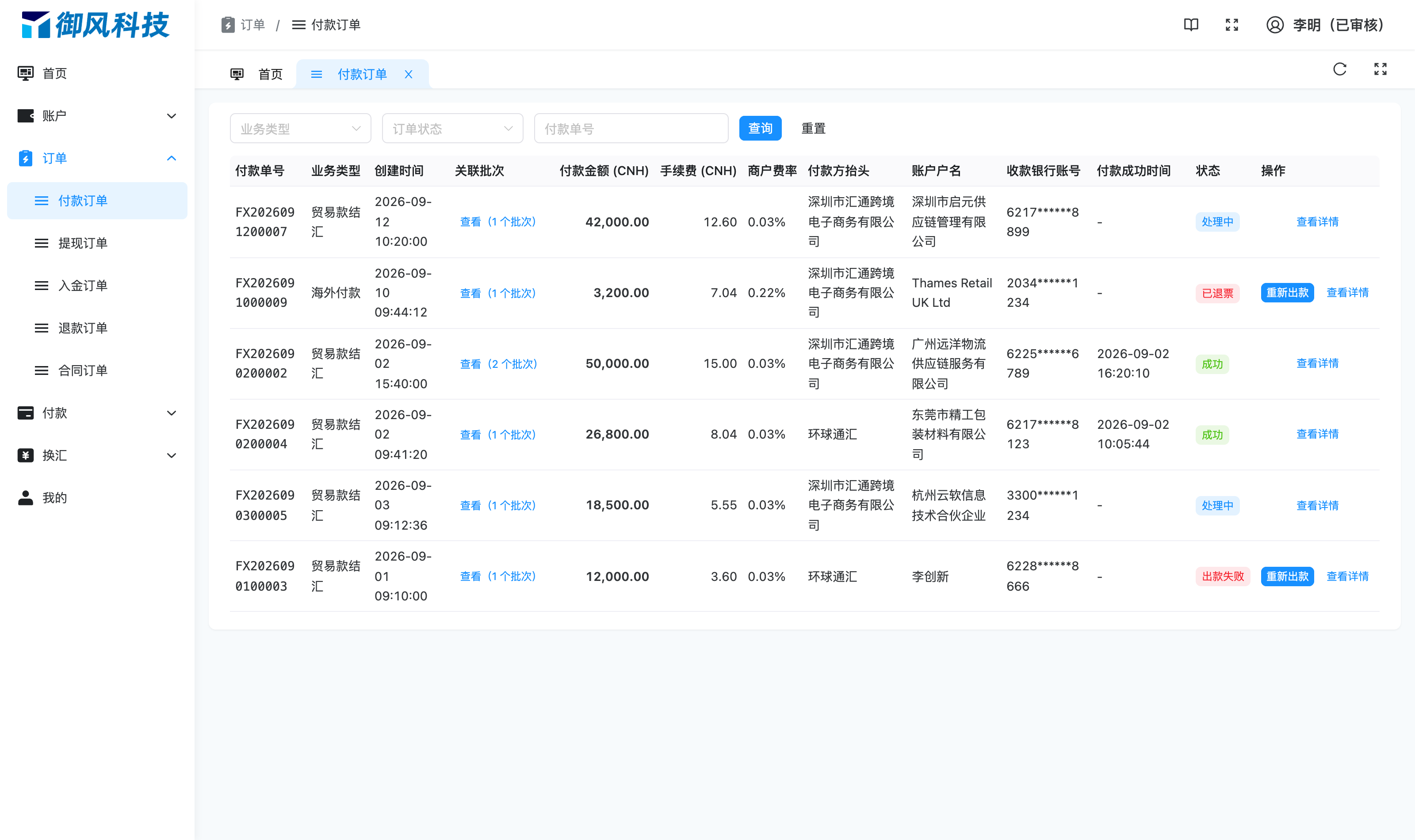Click the 账户 wallet icon
1415x840 pixels.
click(26, 115)
